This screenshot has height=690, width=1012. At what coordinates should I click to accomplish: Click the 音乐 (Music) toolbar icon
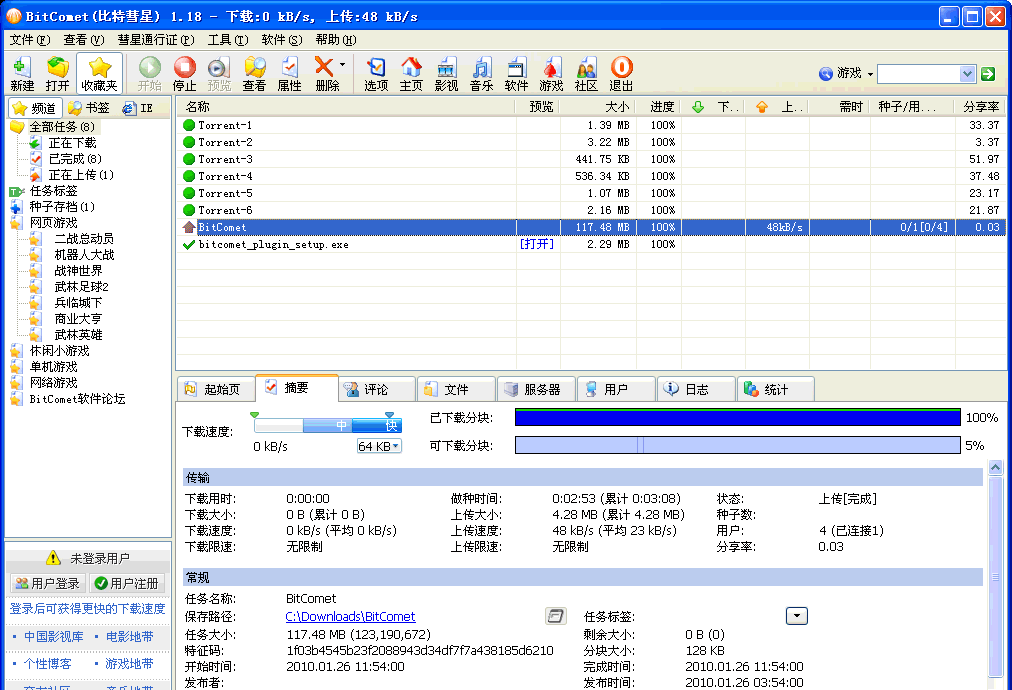481,74
